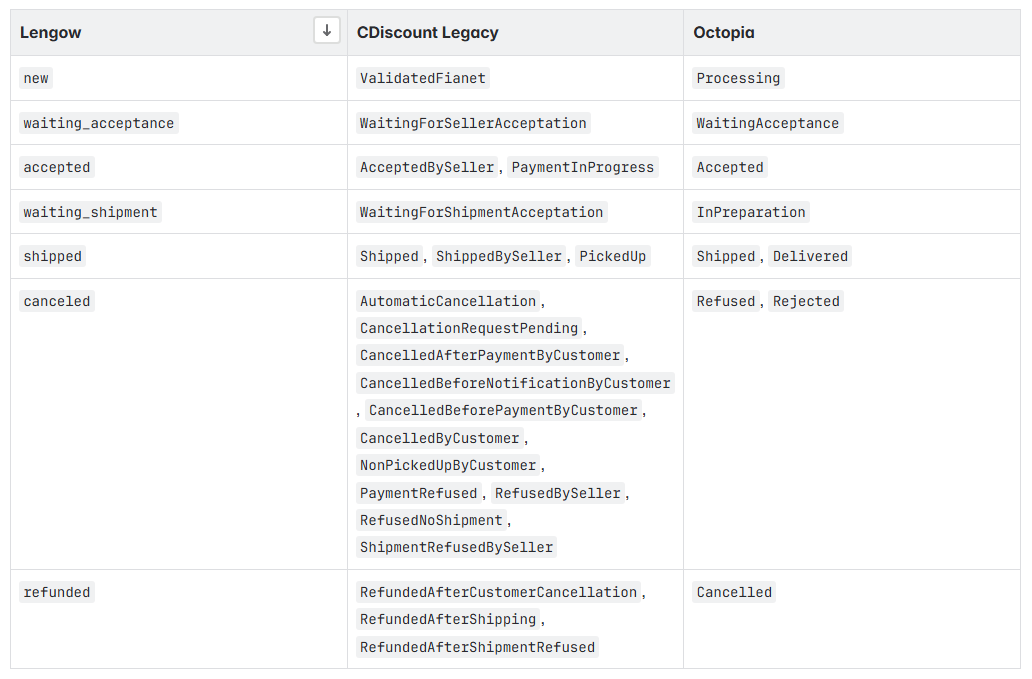Click the PaymentInProgress code label

(x=583, y=167)
